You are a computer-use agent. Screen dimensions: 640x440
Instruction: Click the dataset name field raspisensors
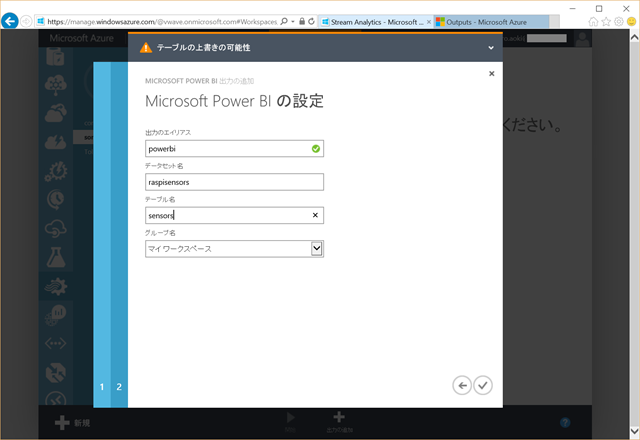pyautogui.click(x=234, y=182)
